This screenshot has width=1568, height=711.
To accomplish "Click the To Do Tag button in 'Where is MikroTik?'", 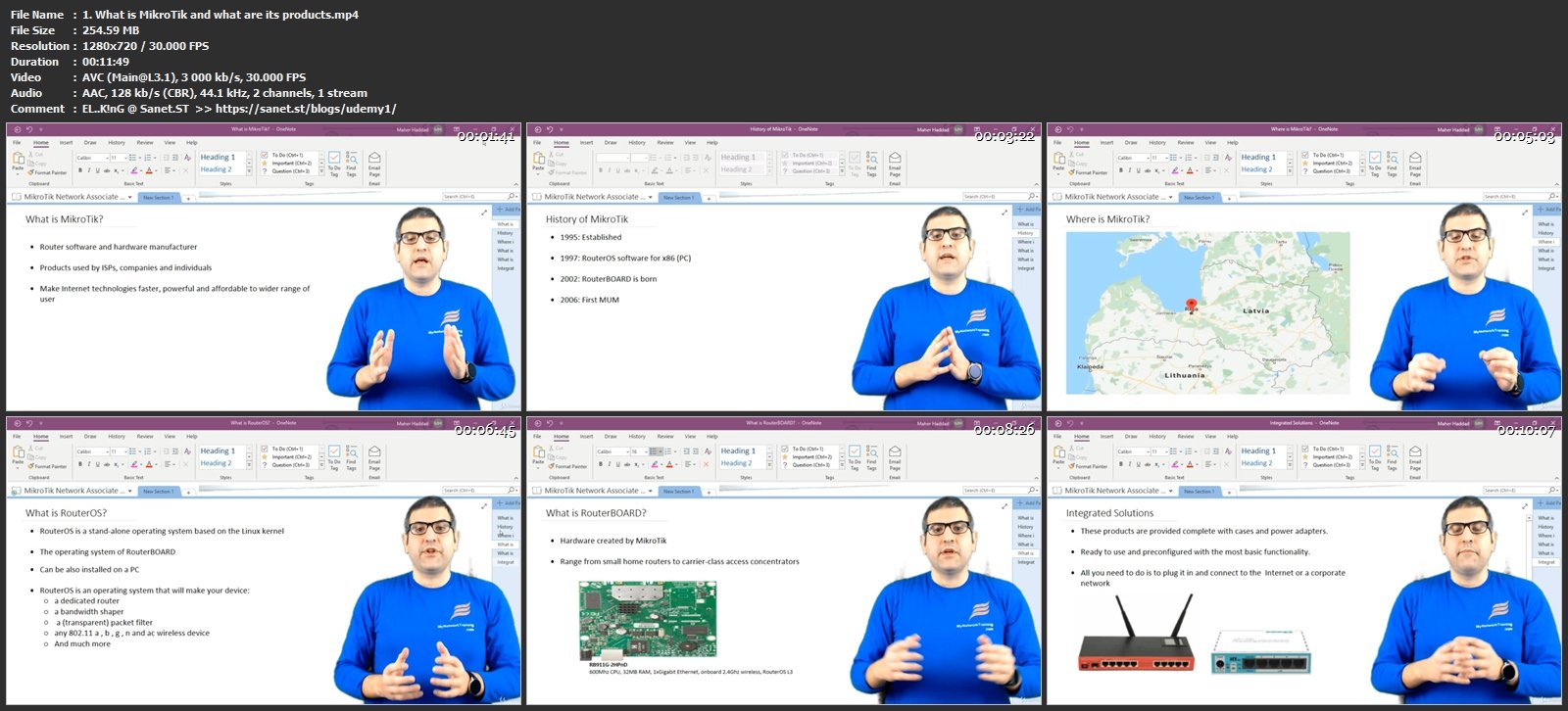I will 1375,163.
